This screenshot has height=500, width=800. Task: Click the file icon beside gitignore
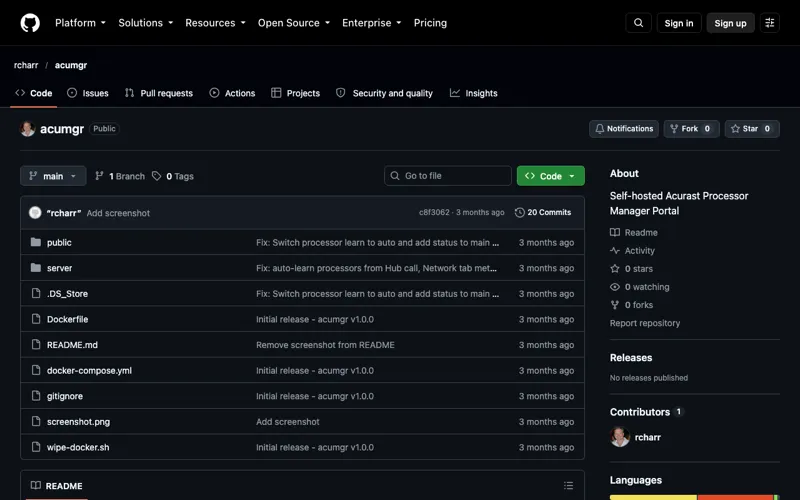coord(36,395)
